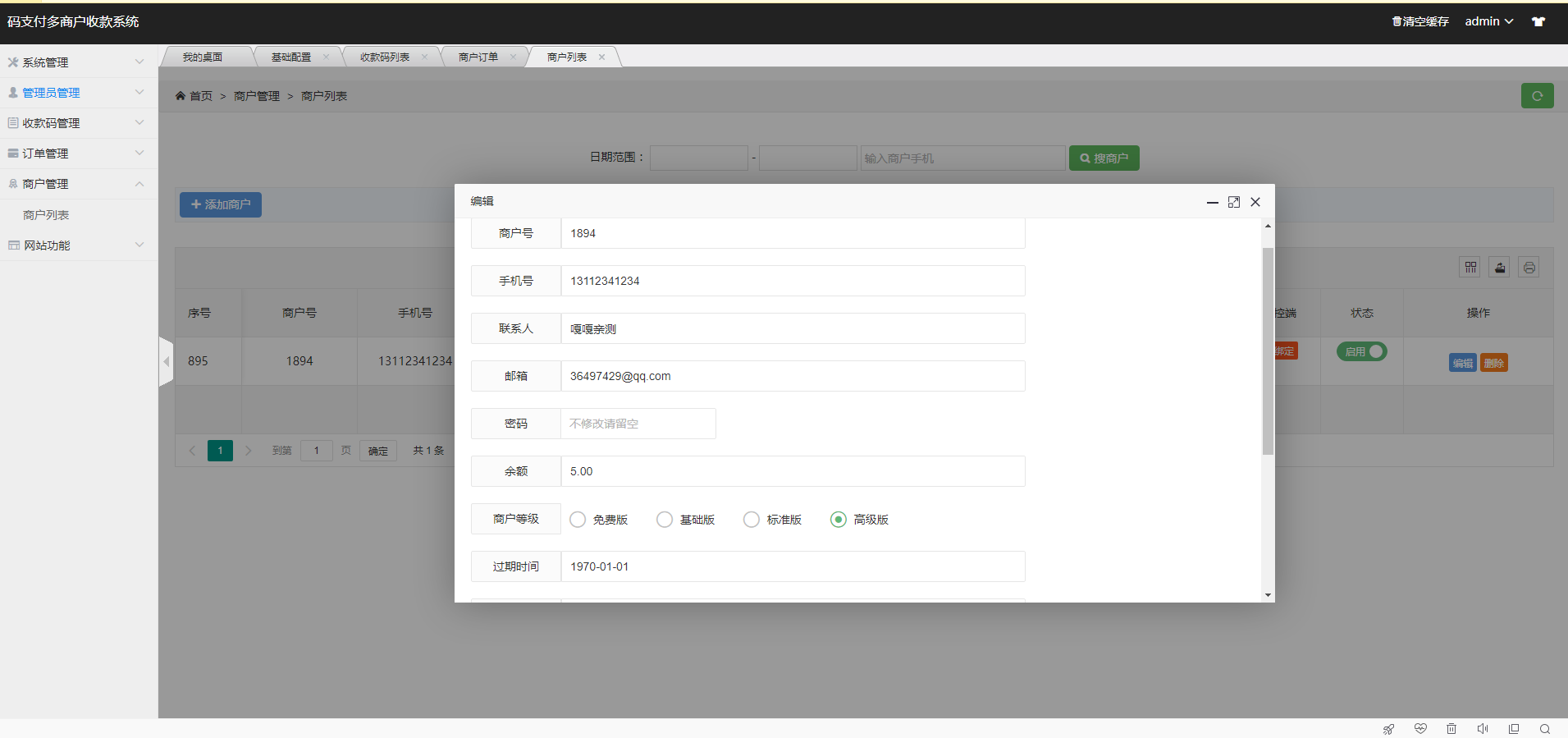This screenshot has width=1568, height=738.
Task: Collapse the 商户管理 sidebar section
Action: (79, 184)
